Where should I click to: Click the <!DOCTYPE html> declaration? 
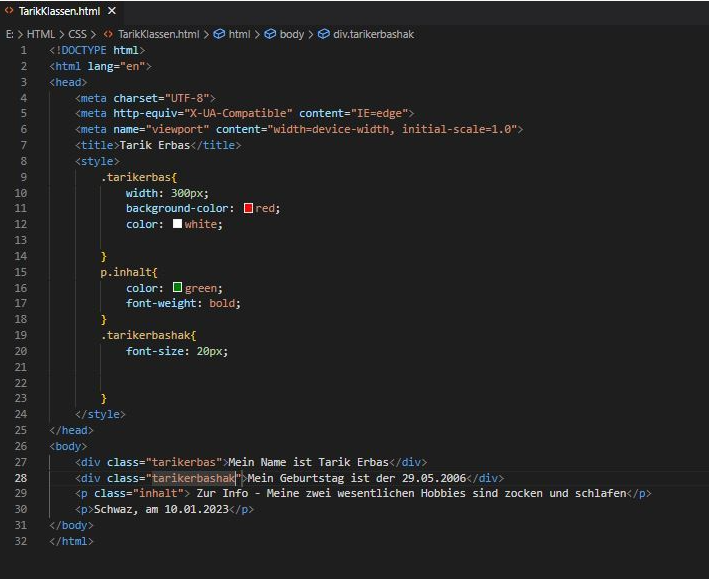click(x=97, y=50)
